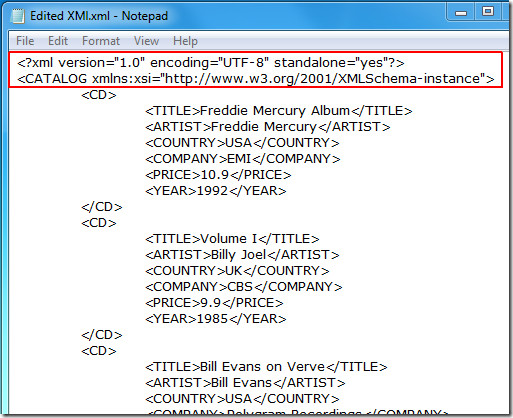Click the Freddie Mercury Album title line
The height and width of the screenshot is (418, 513).
pyautogui.click(x=279, y=111)
